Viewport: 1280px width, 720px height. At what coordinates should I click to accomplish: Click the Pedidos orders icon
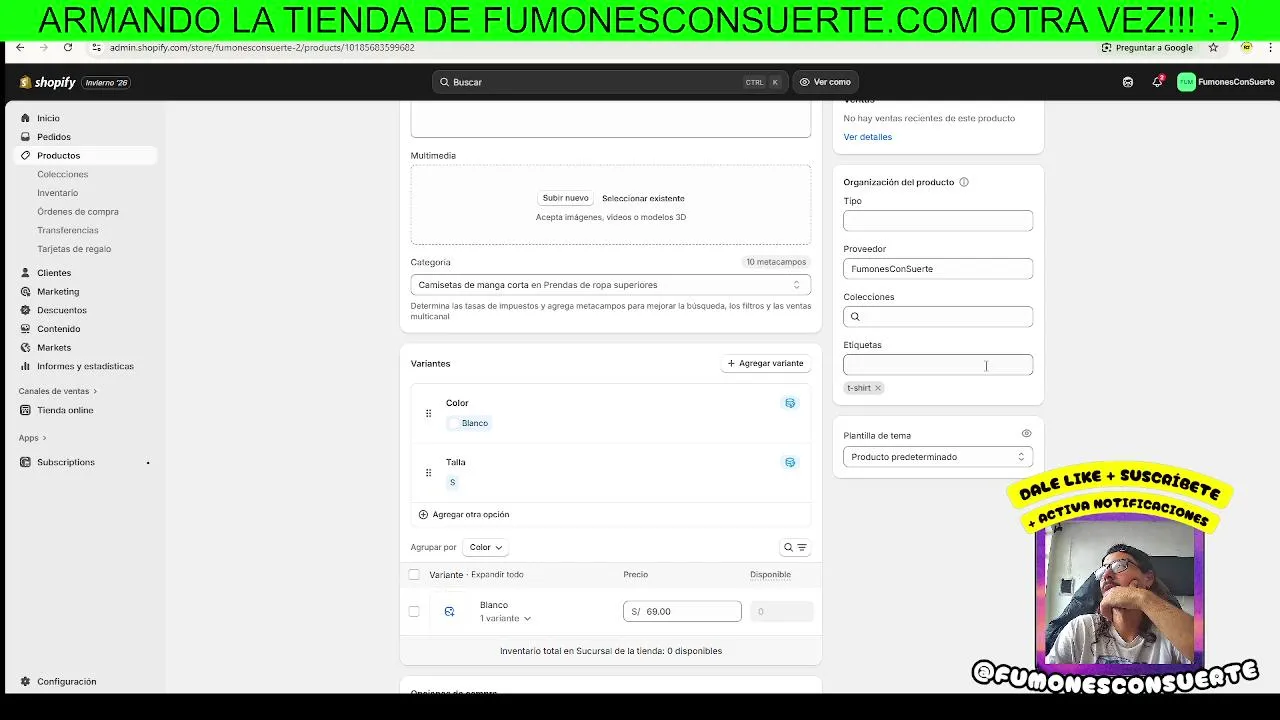tap(26, 137)
